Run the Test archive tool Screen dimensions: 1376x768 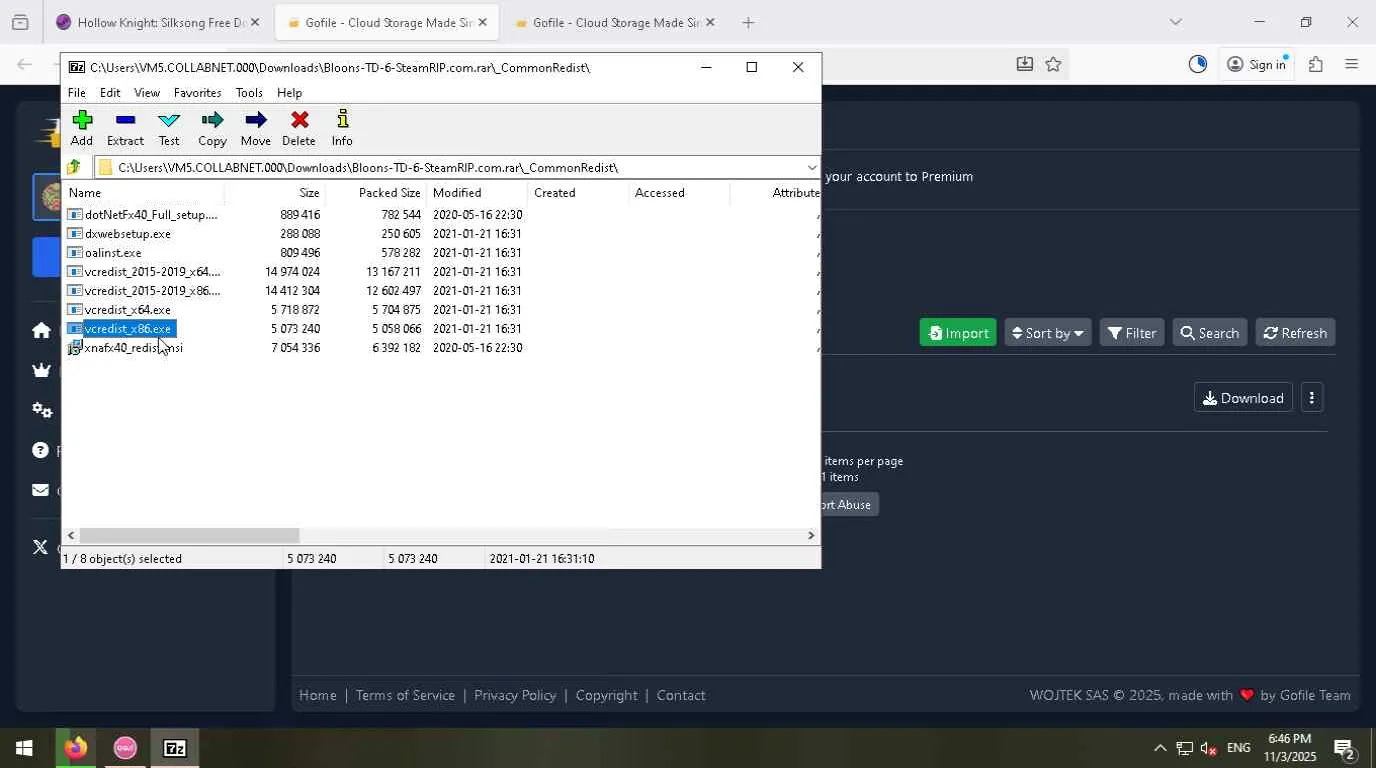[x=169, y=128]
